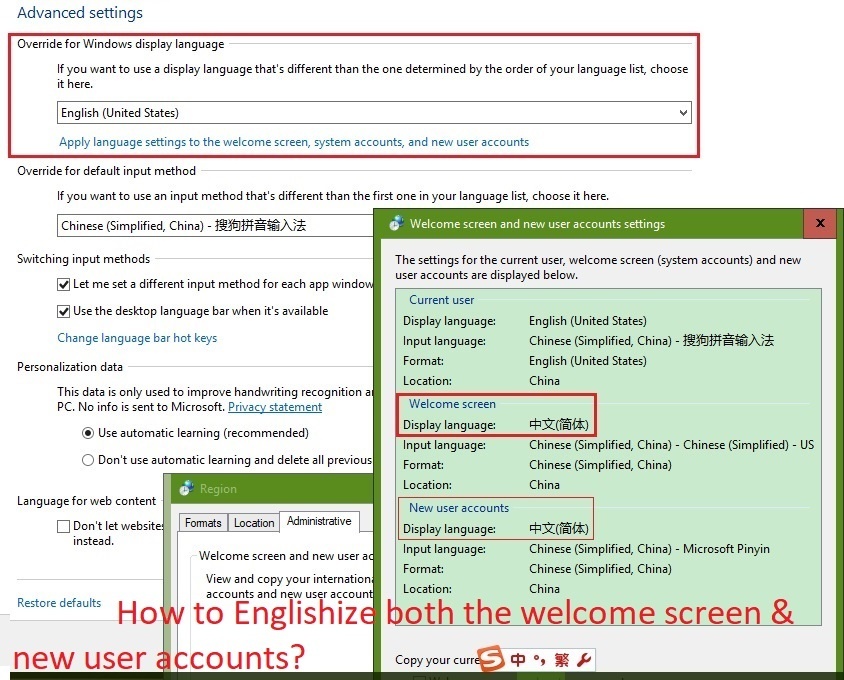Click Microsoft Pinyin input language value
This screenshot has width=844, height=680.
point(649,549)
